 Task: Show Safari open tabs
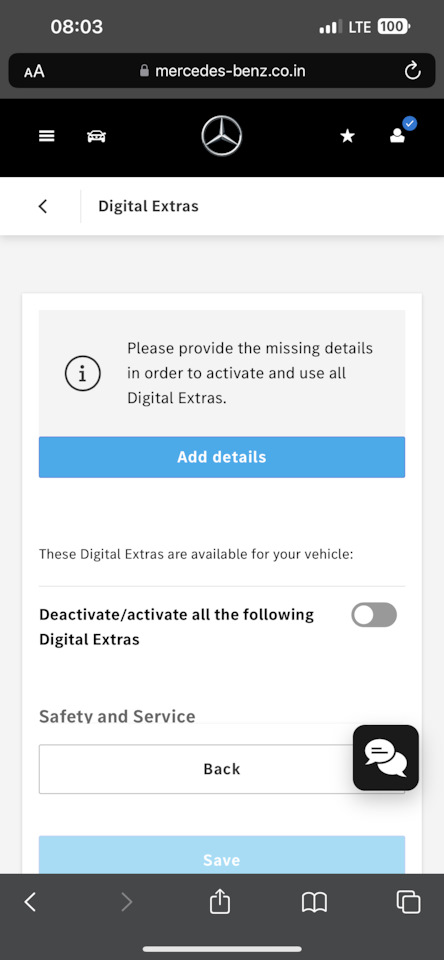(x=408, y=902)
